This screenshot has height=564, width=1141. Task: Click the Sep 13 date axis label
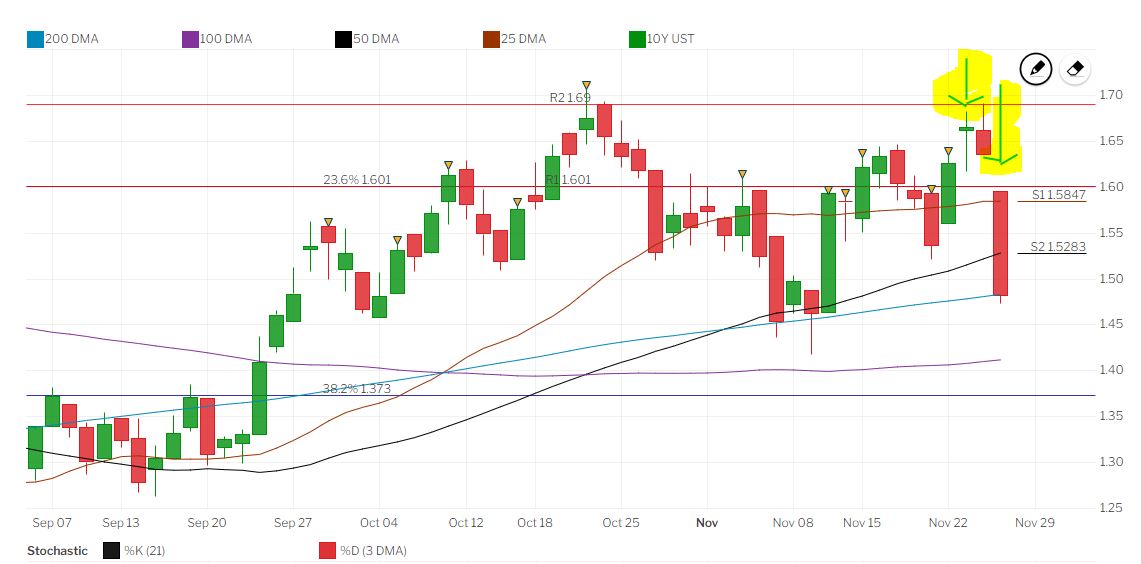tap(120, 523)
